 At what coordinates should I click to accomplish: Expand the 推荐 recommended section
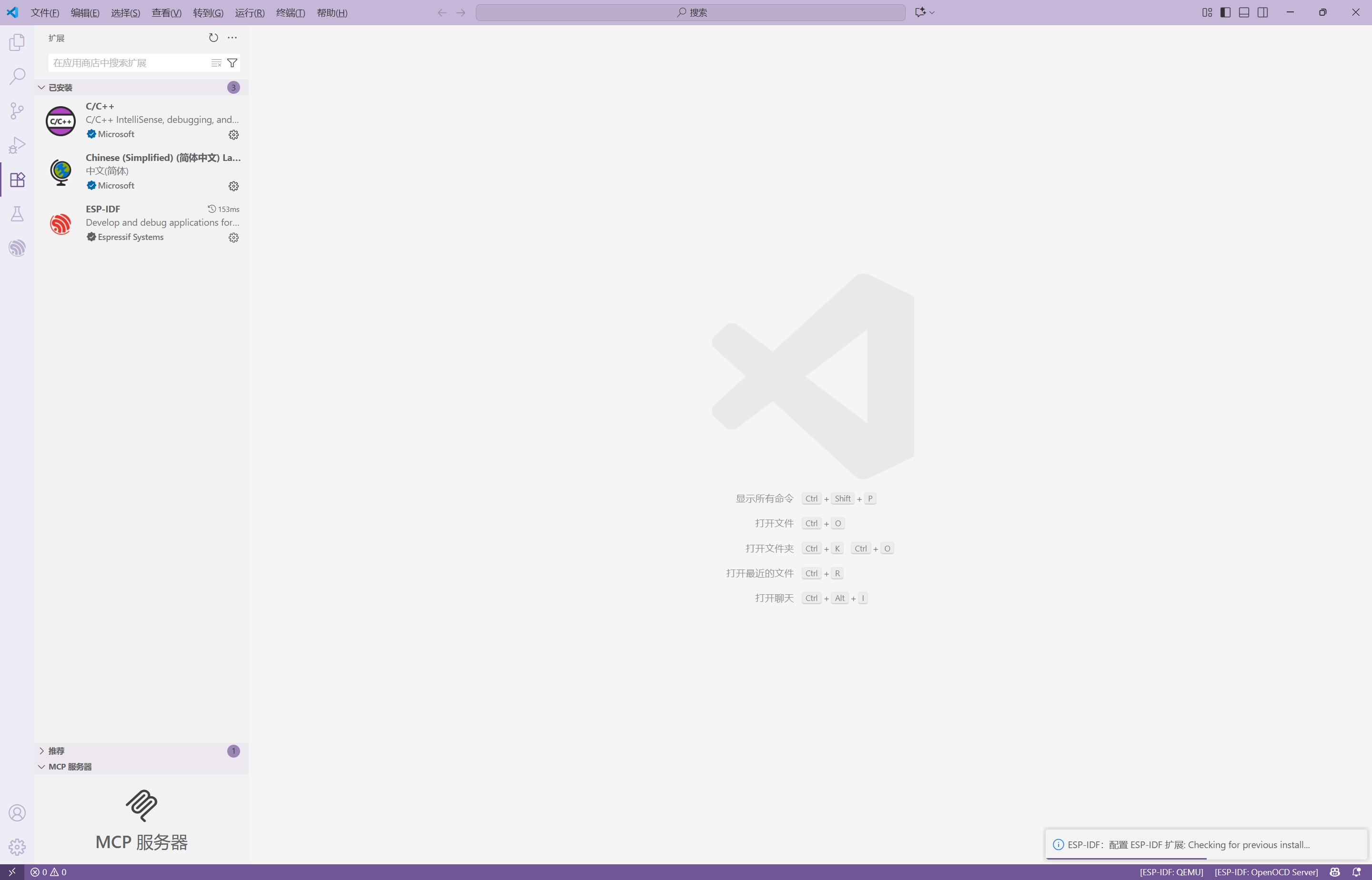(56, 751)
